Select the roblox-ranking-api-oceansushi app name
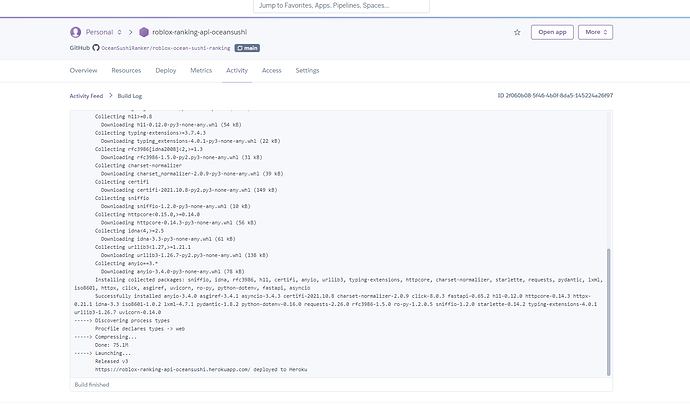 coord(199,32)
